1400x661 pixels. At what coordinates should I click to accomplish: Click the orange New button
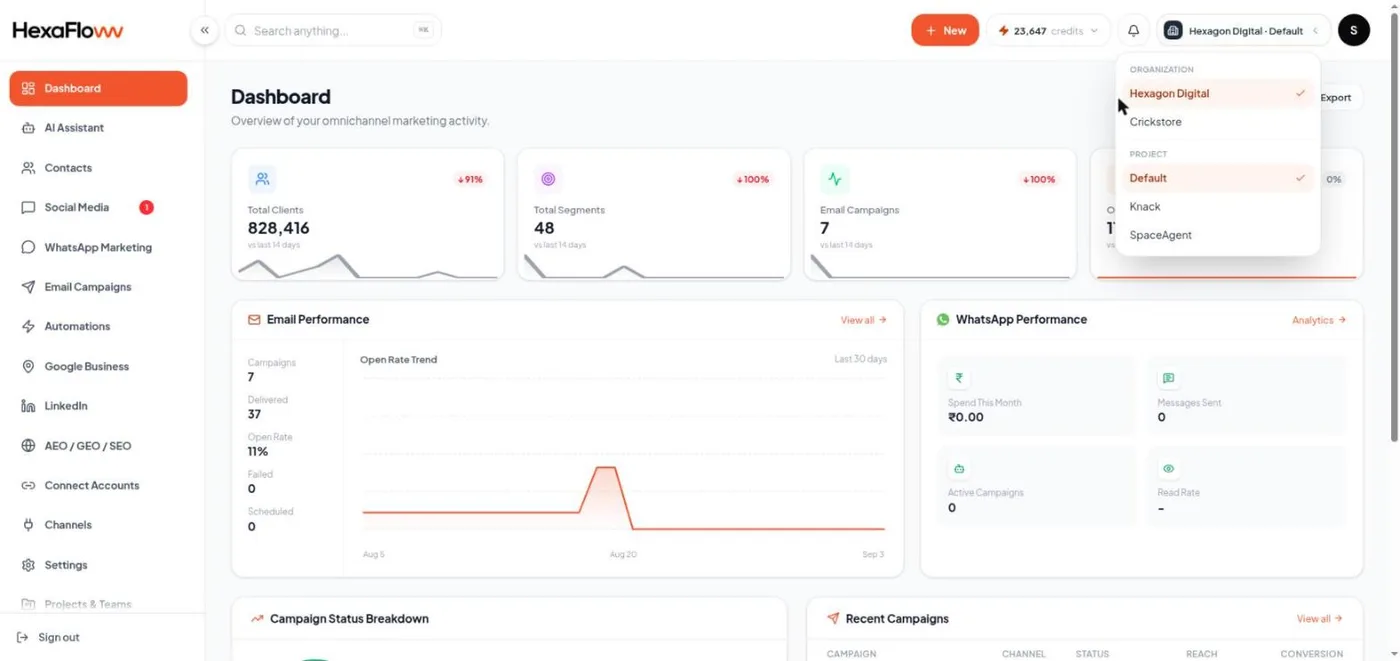coord(945,30)
